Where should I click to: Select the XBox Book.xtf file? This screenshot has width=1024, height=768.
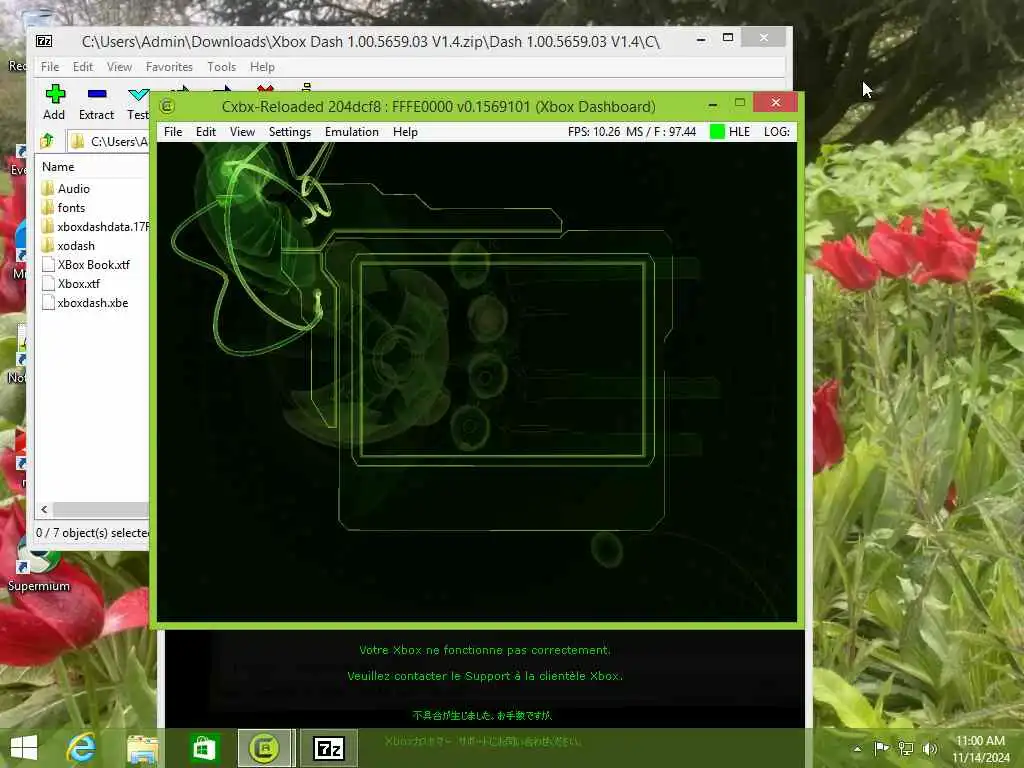86,264
